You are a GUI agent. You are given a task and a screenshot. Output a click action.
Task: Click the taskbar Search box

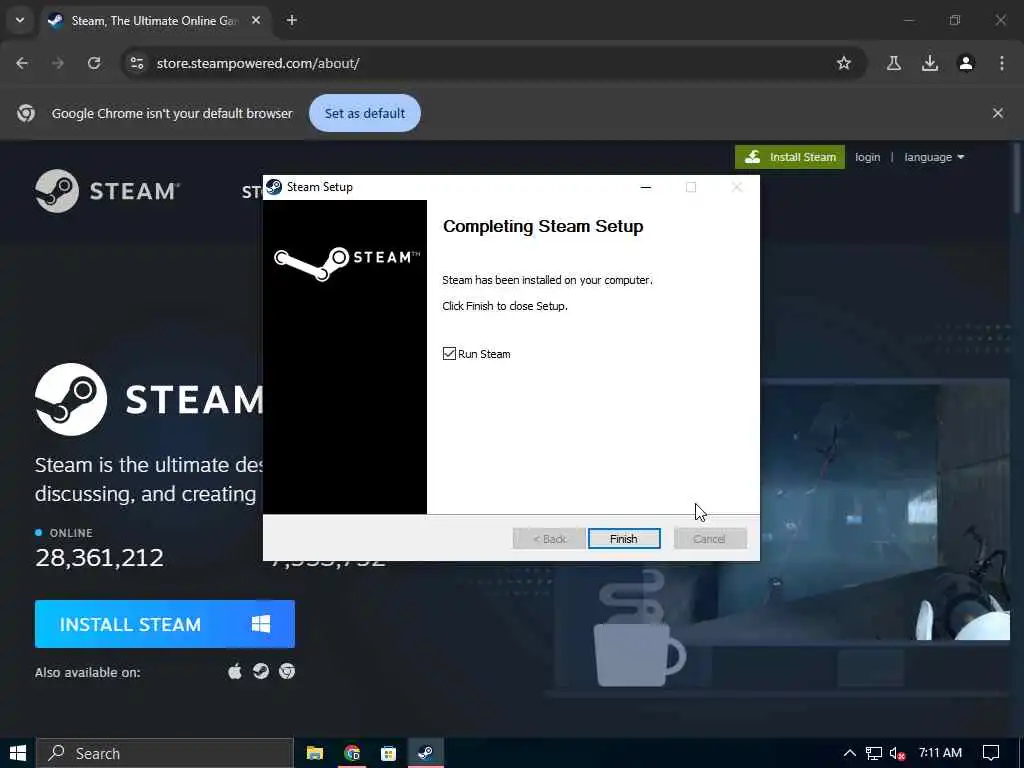tap(165, 753)
